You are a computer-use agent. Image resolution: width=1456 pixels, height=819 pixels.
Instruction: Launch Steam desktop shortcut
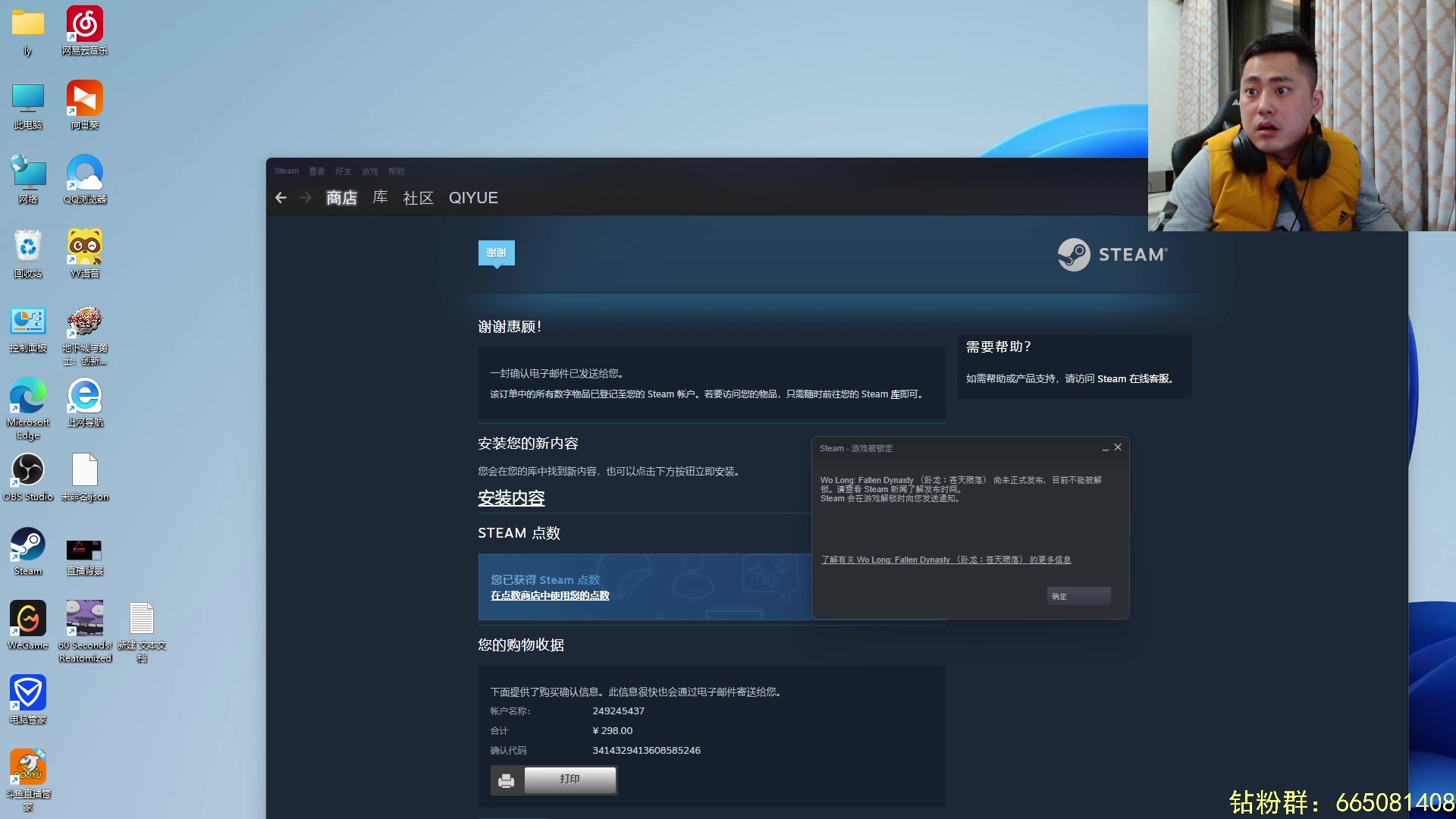click(28, 551)
